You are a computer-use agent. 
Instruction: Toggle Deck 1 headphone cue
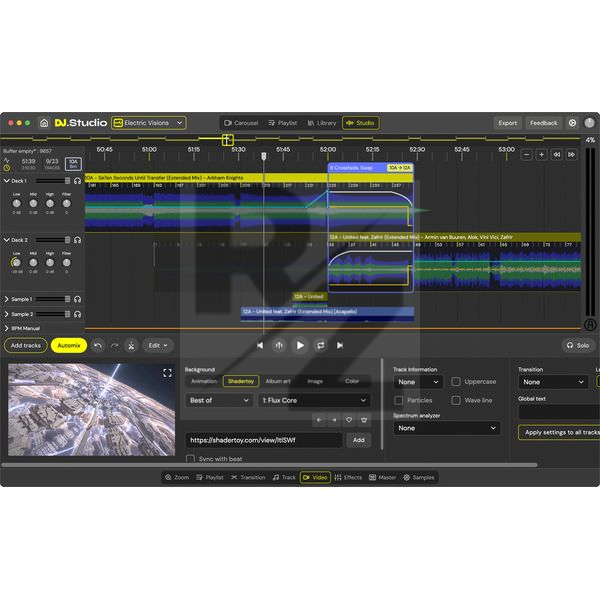(78, 181)
